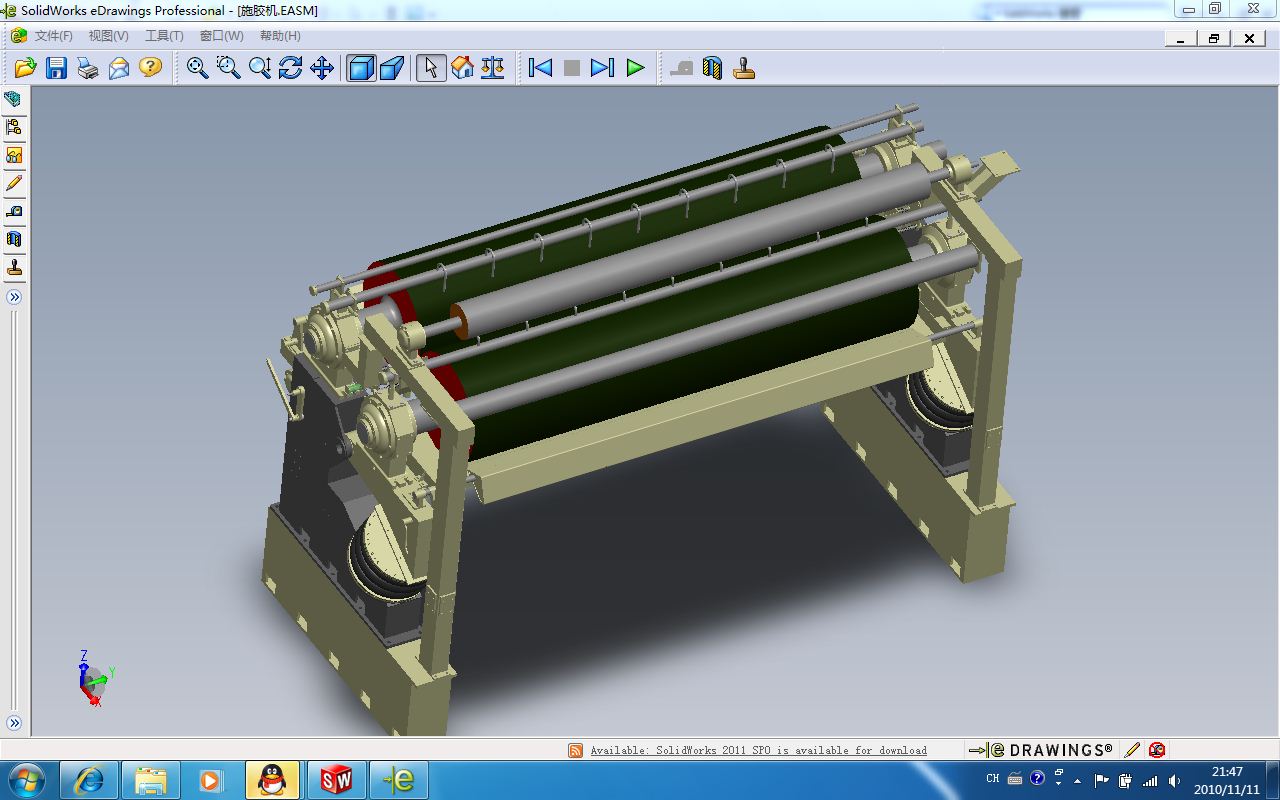Toggle perspective view mode
The width and height of the screenshot is (1280, 800).
tap(392, 68)
